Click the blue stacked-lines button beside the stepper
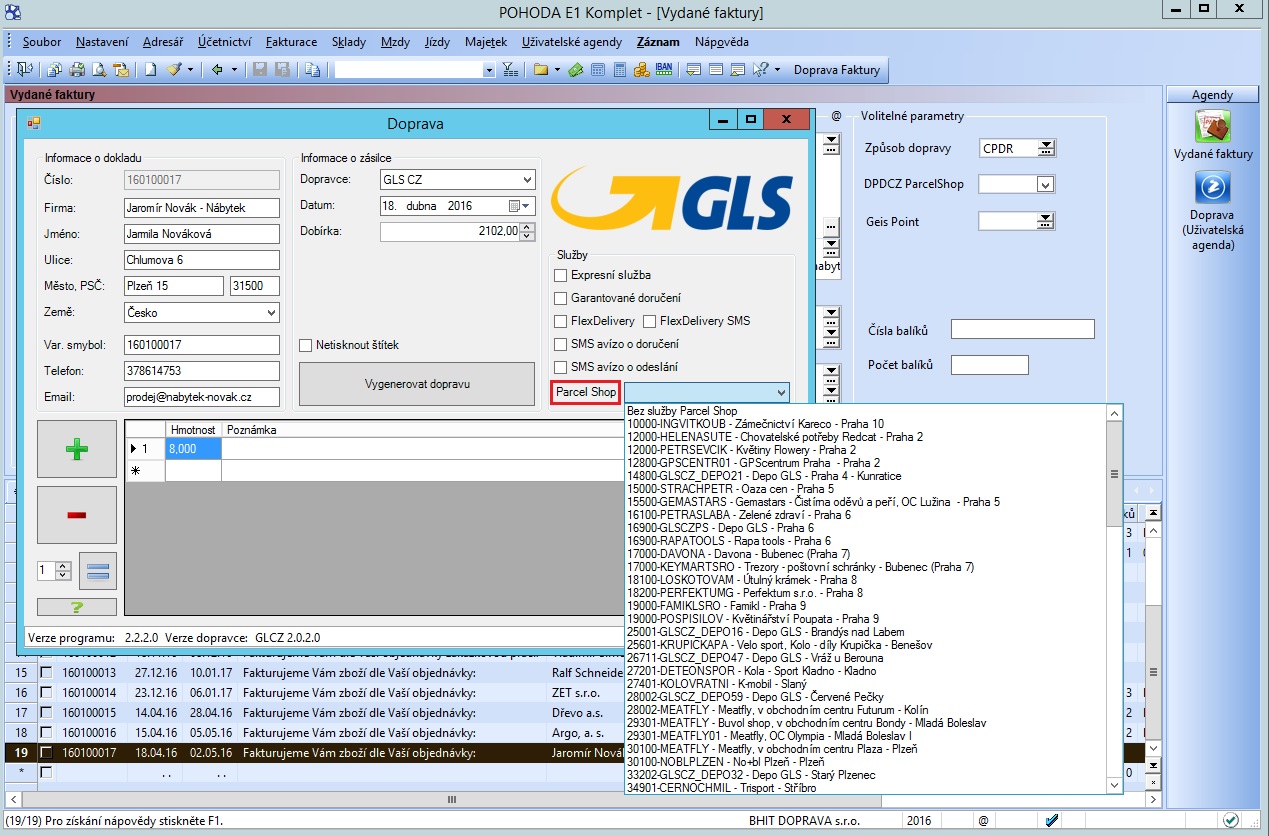1269x836 pixels. coord(98,570)
